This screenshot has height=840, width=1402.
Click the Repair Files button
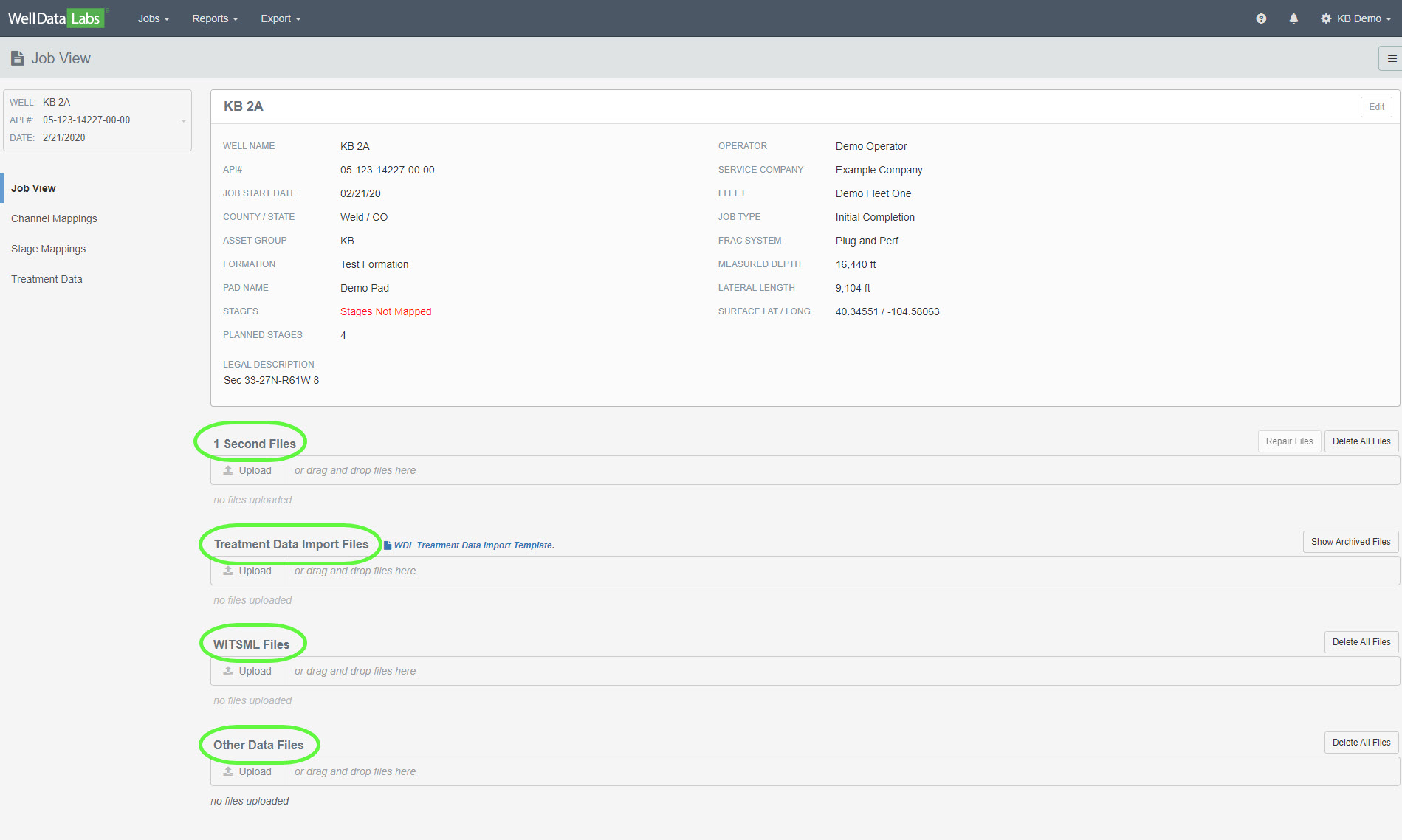point(1289,441)
